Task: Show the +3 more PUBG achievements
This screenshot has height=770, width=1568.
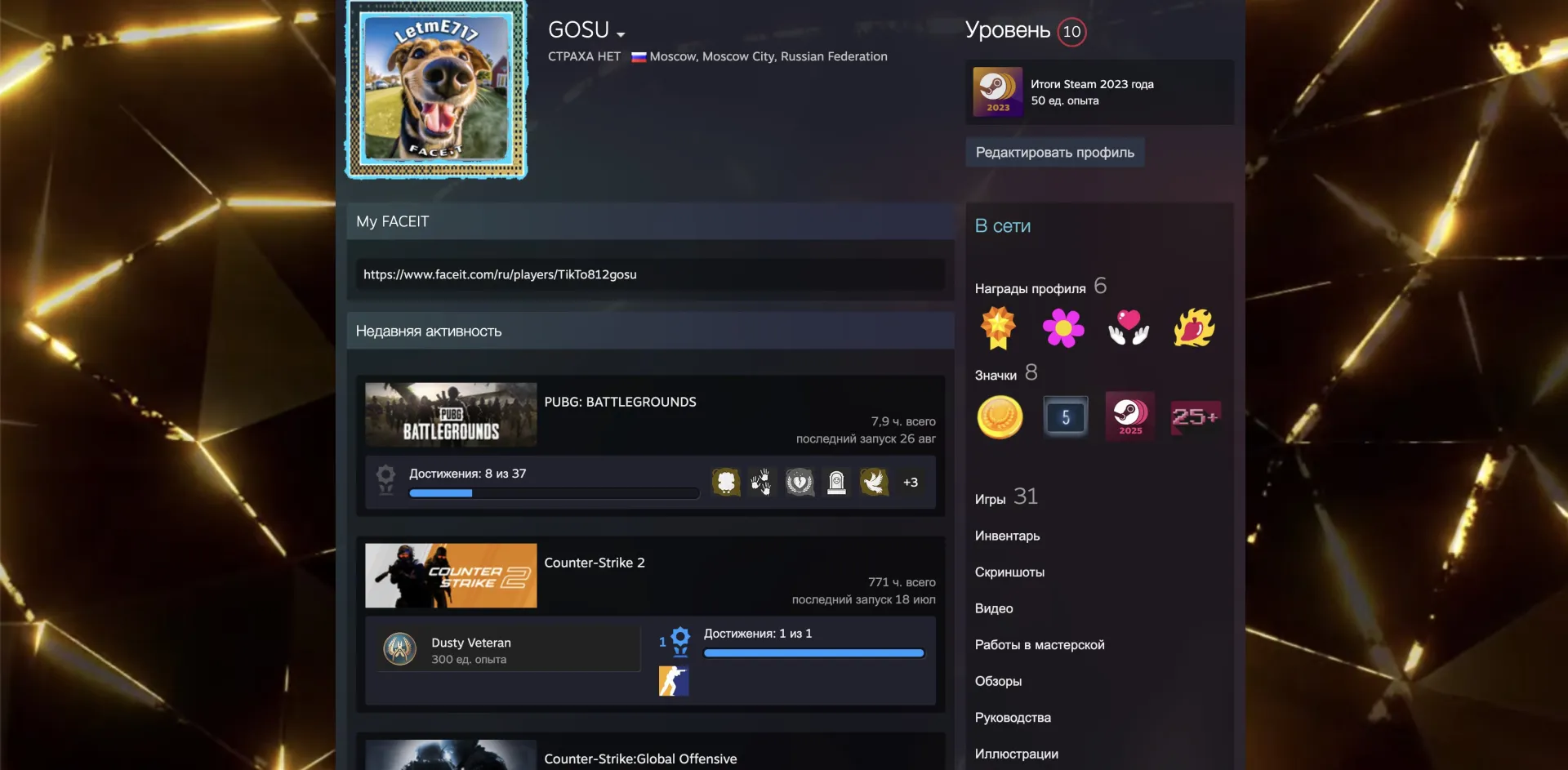Action: [x=911, y=483]
